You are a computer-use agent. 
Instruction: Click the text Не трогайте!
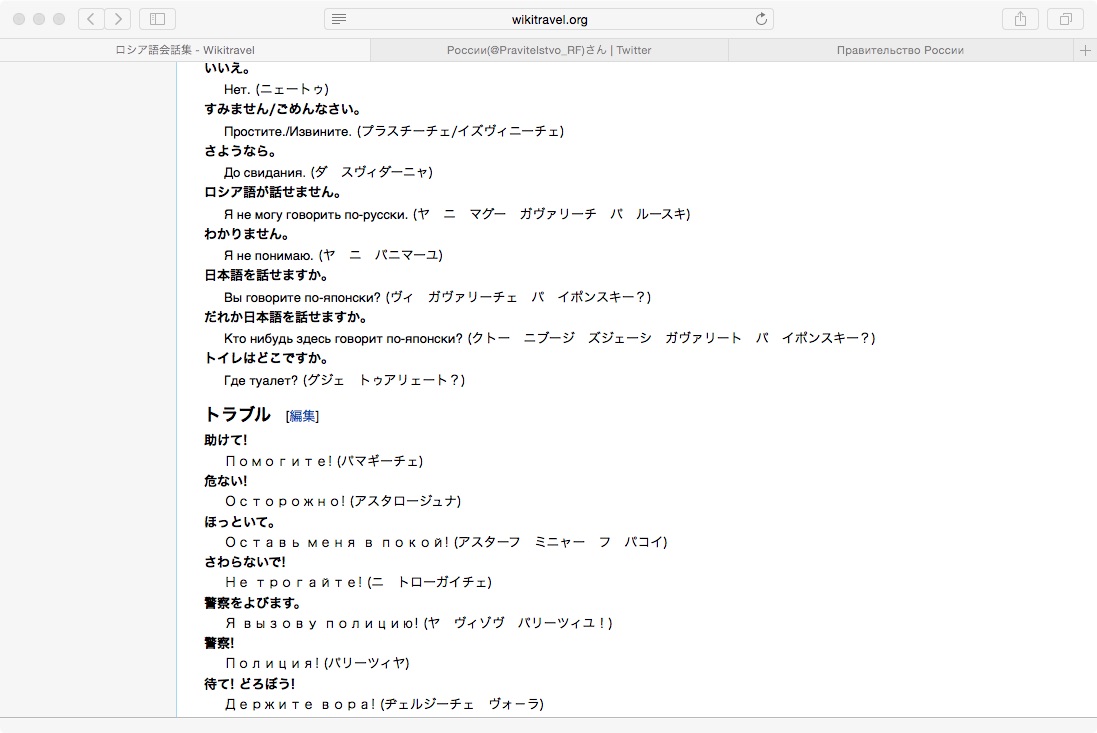(294, 582)
